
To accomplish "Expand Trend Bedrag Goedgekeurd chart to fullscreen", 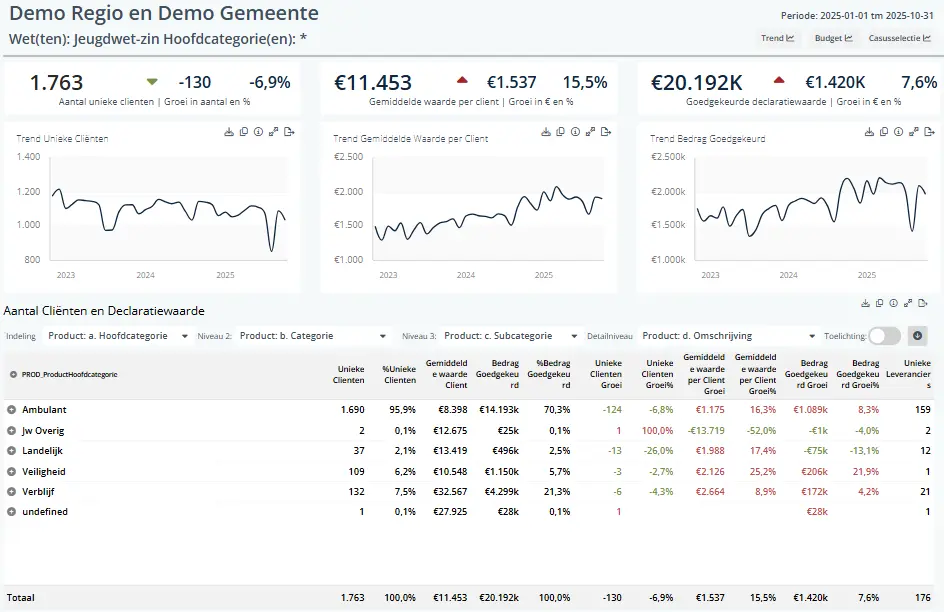I will [907, 132].
